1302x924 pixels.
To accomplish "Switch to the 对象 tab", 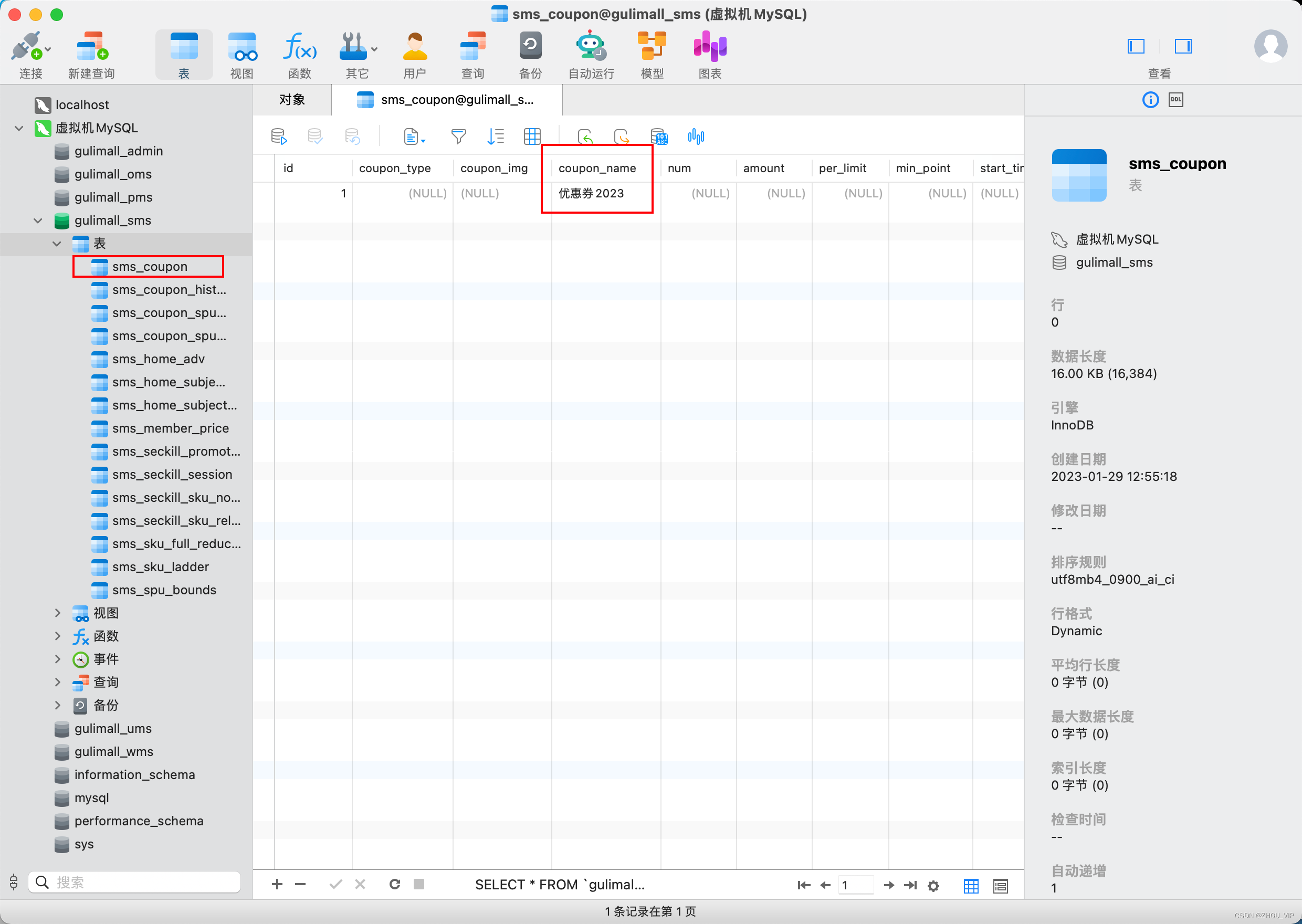I will (292, 100).
